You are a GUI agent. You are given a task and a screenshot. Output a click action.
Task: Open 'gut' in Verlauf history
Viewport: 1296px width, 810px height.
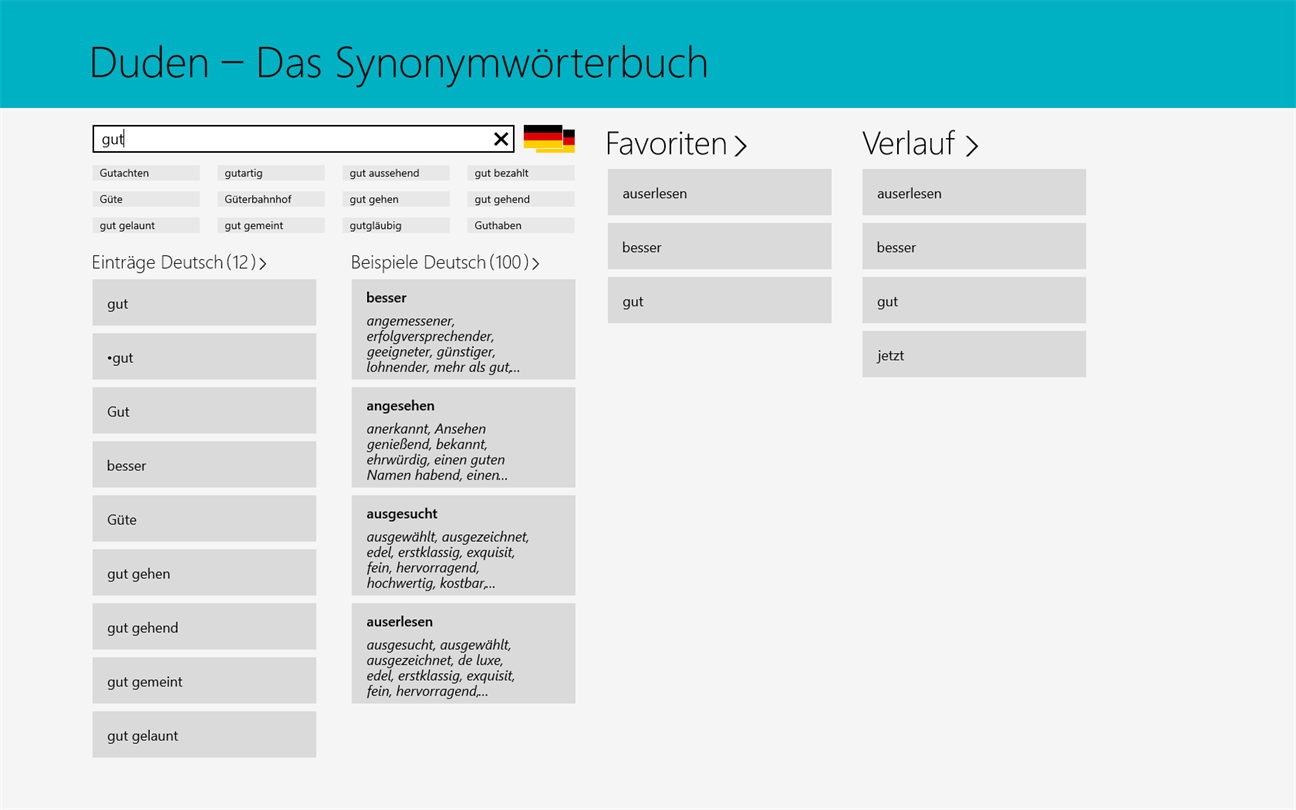pyautogui.click(x=974, y=300)
